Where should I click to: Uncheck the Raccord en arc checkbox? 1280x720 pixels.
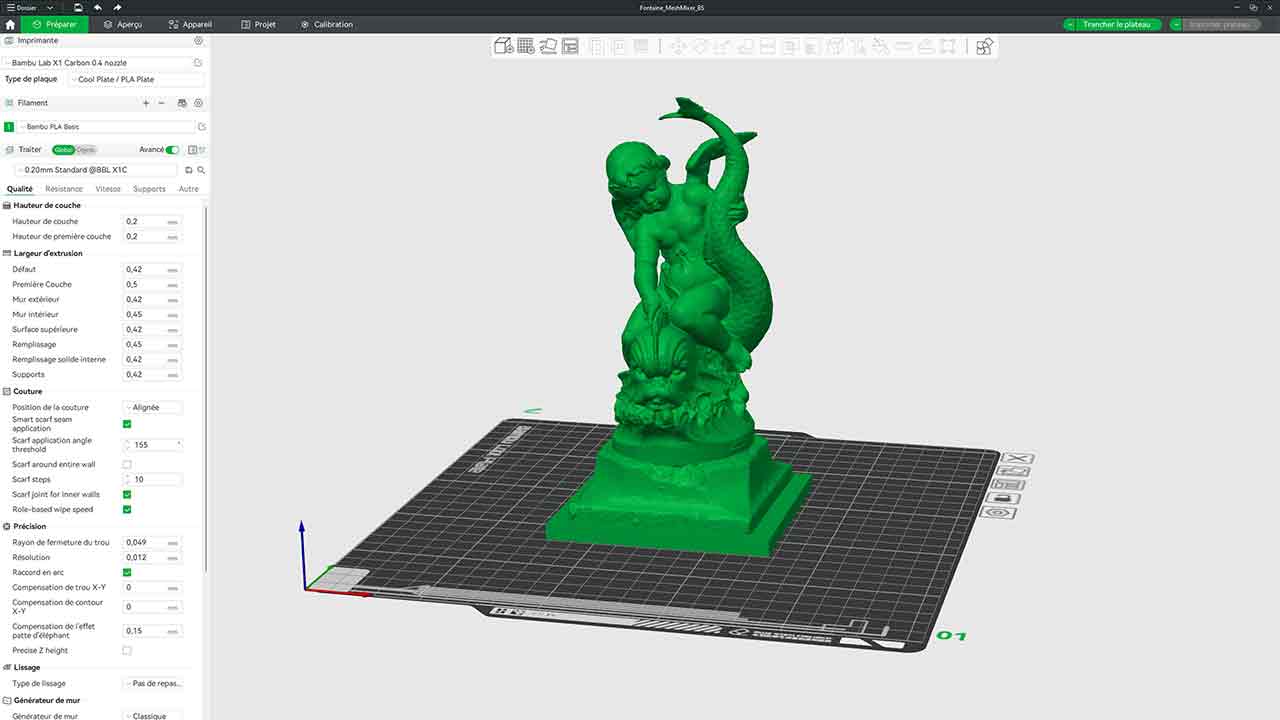coord(127,572)
